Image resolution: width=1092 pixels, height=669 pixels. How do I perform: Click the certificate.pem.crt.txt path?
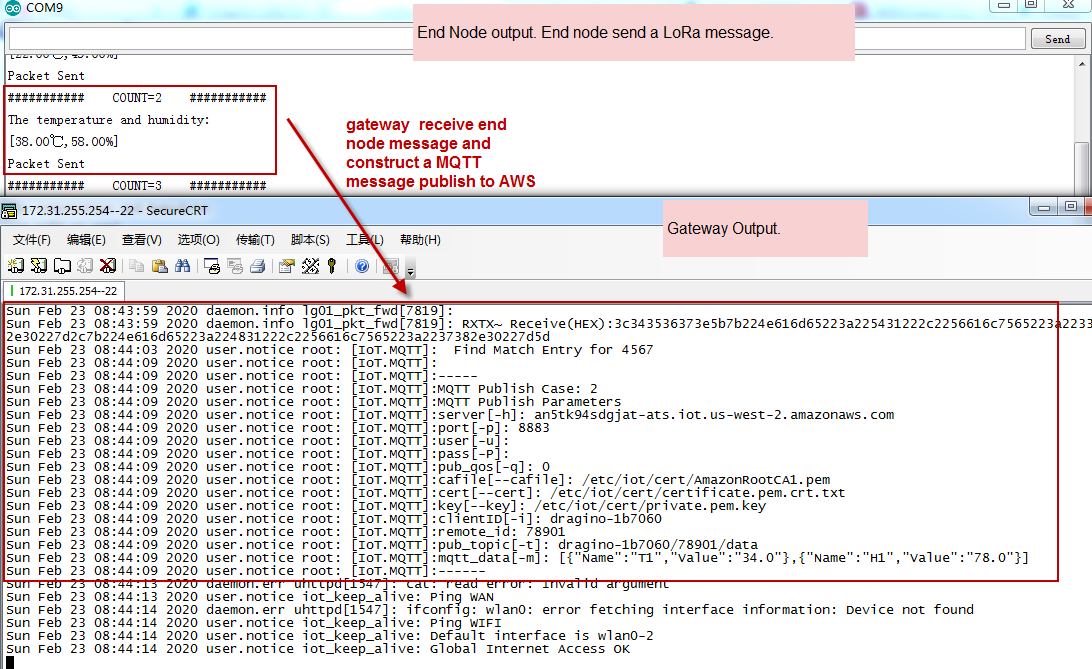tap(698, 493)
